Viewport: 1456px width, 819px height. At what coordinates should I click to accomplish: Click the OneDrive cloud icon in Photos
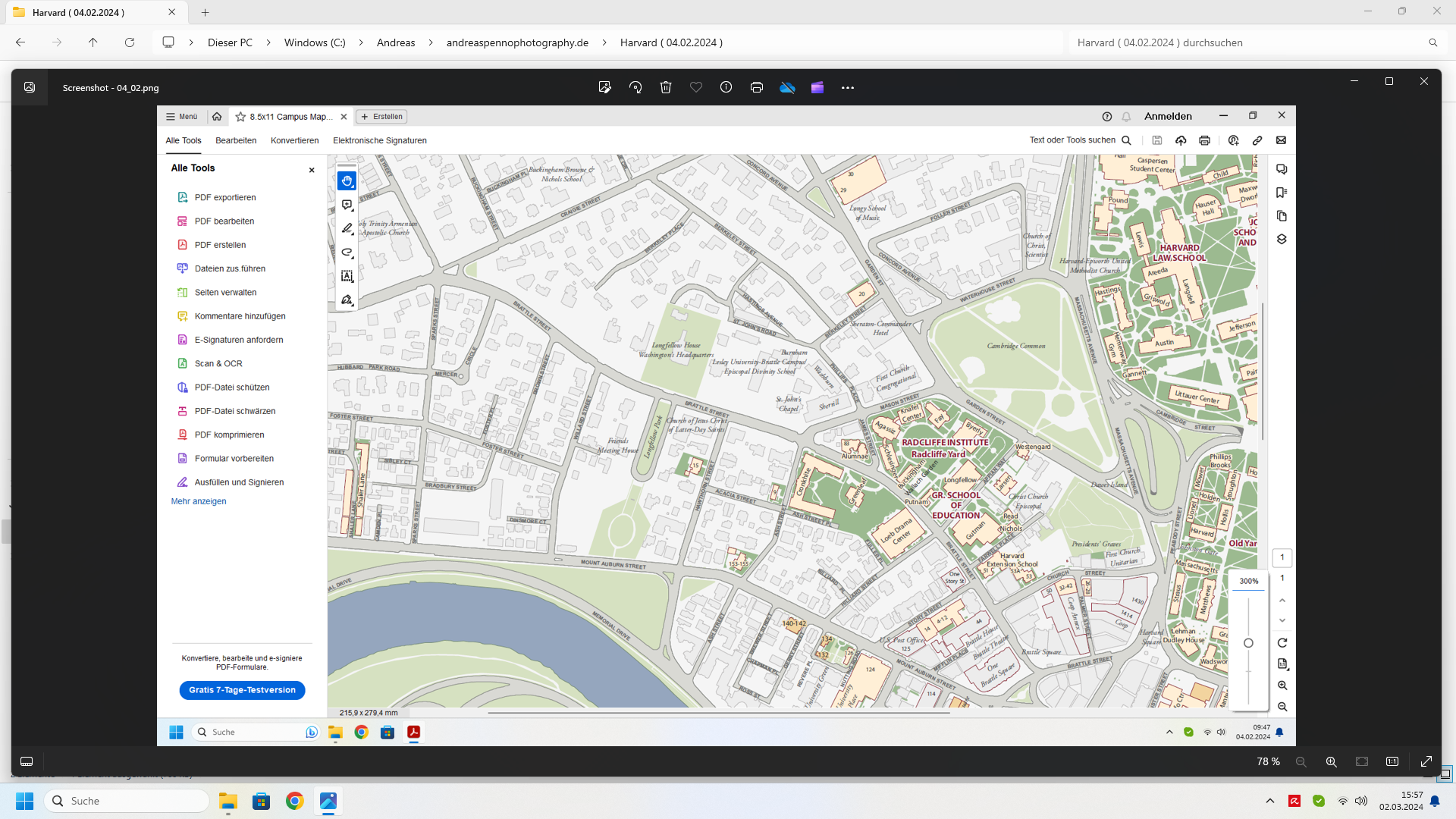pyautogui.click(x=787, y=87)
